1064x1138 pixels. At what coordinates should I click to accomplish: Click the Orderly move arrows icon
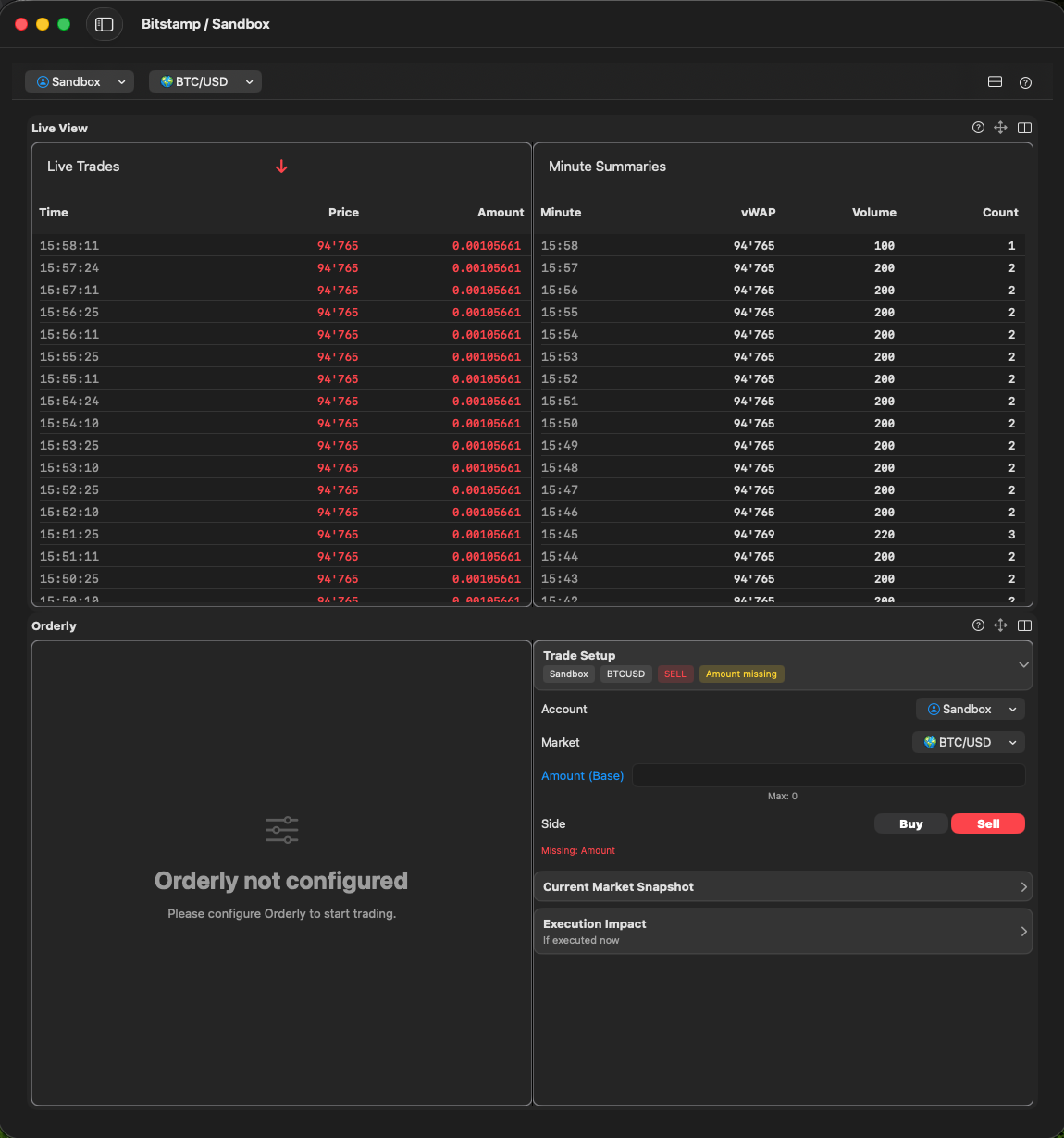[x=1000, y=625]
